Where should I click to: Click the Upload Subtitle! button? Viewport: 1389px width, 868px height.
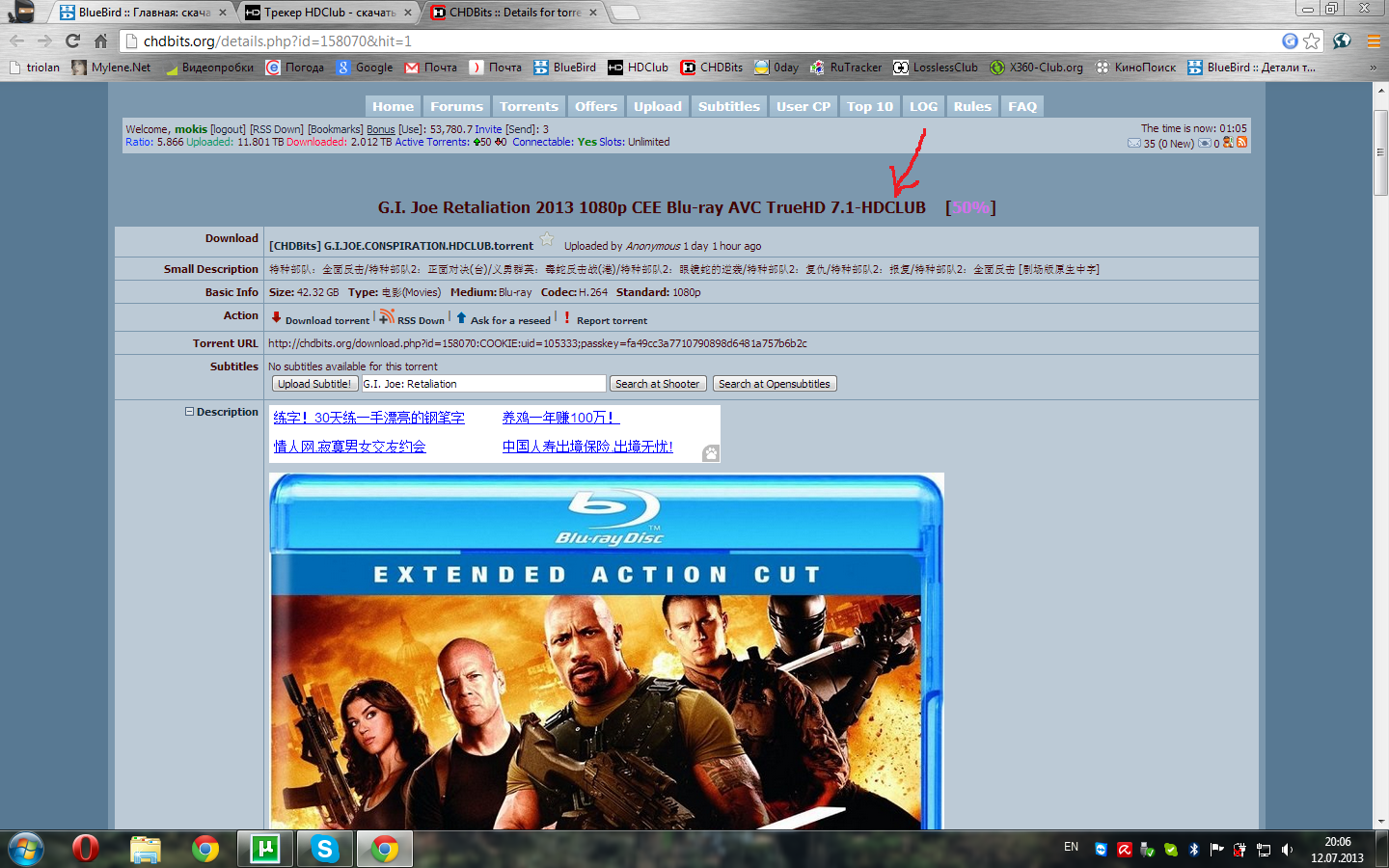click(314, 384)
